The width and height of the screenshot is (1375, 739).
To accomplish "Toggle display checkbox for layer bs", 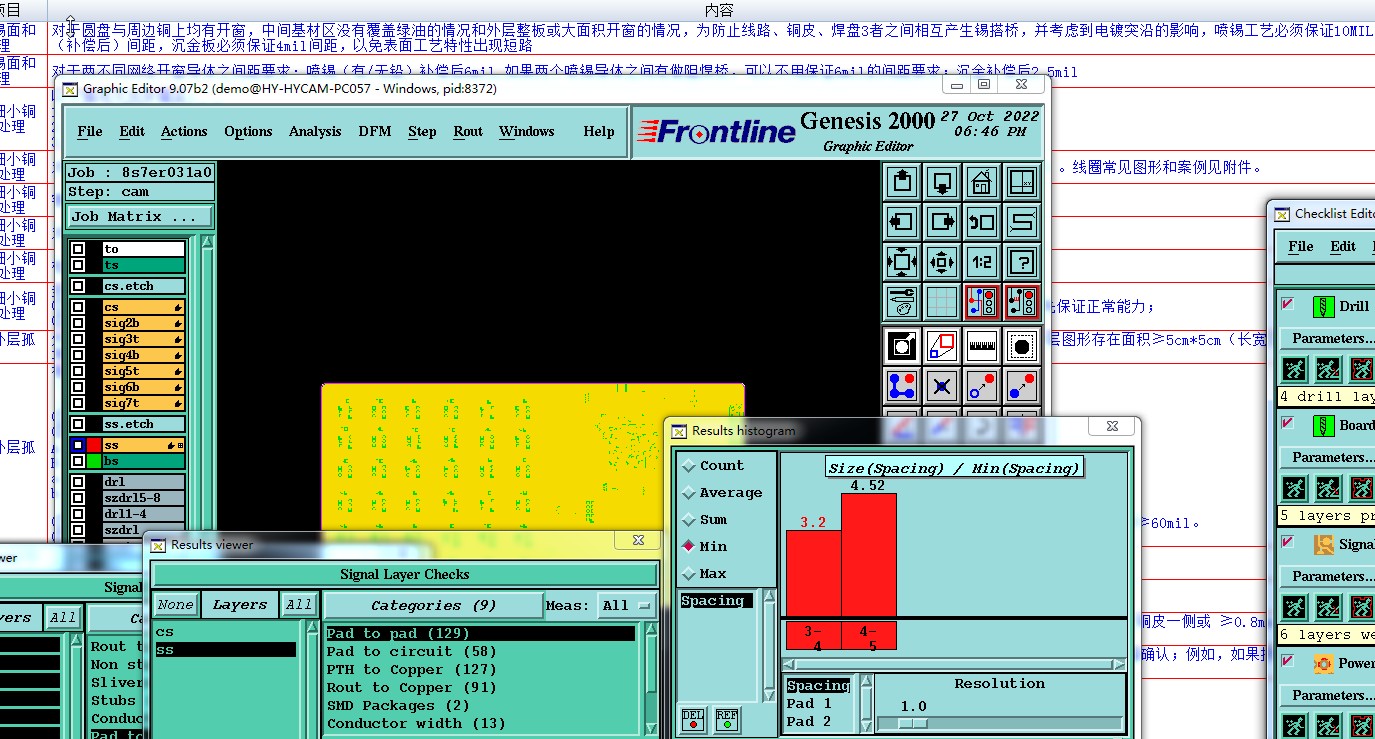I will (78, 461).
